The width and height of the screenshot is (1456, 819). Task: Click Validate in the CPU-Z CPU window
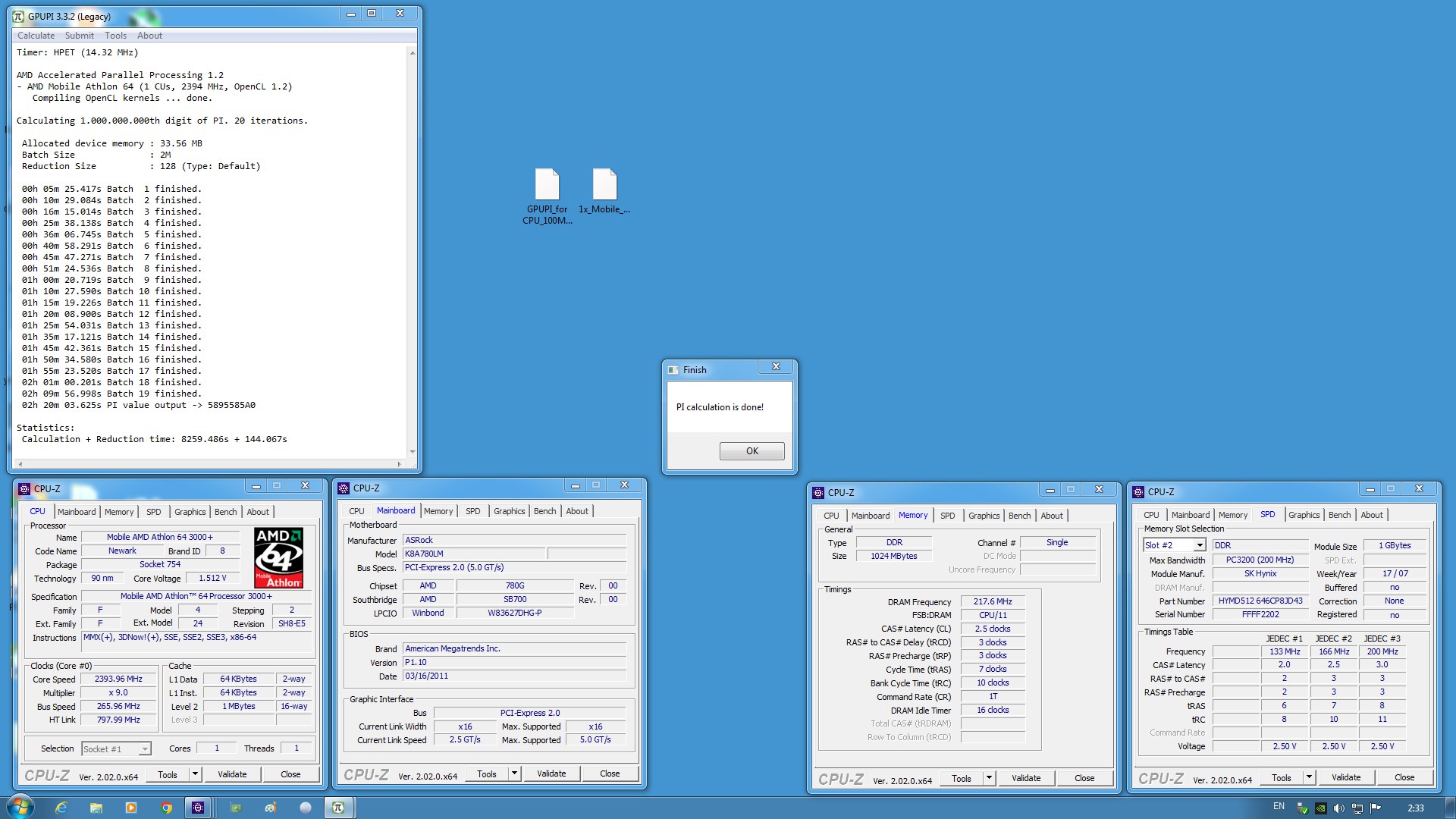click(x=232, y=774)
